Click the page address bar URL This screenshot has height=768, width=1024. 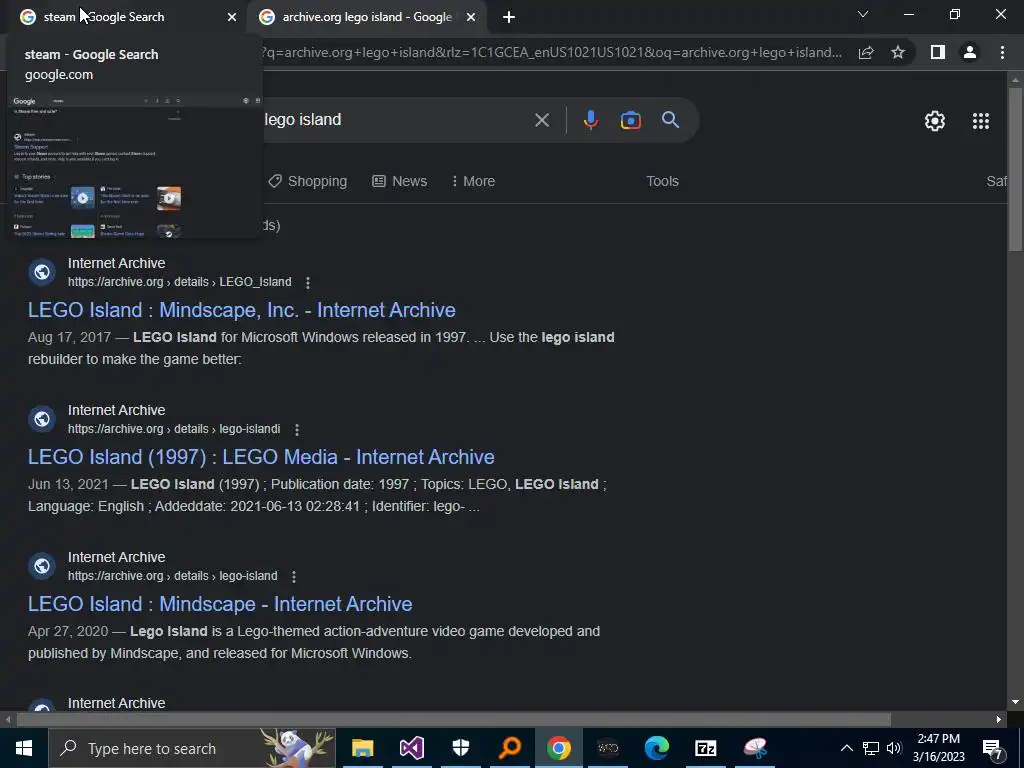tap(552, 52)
